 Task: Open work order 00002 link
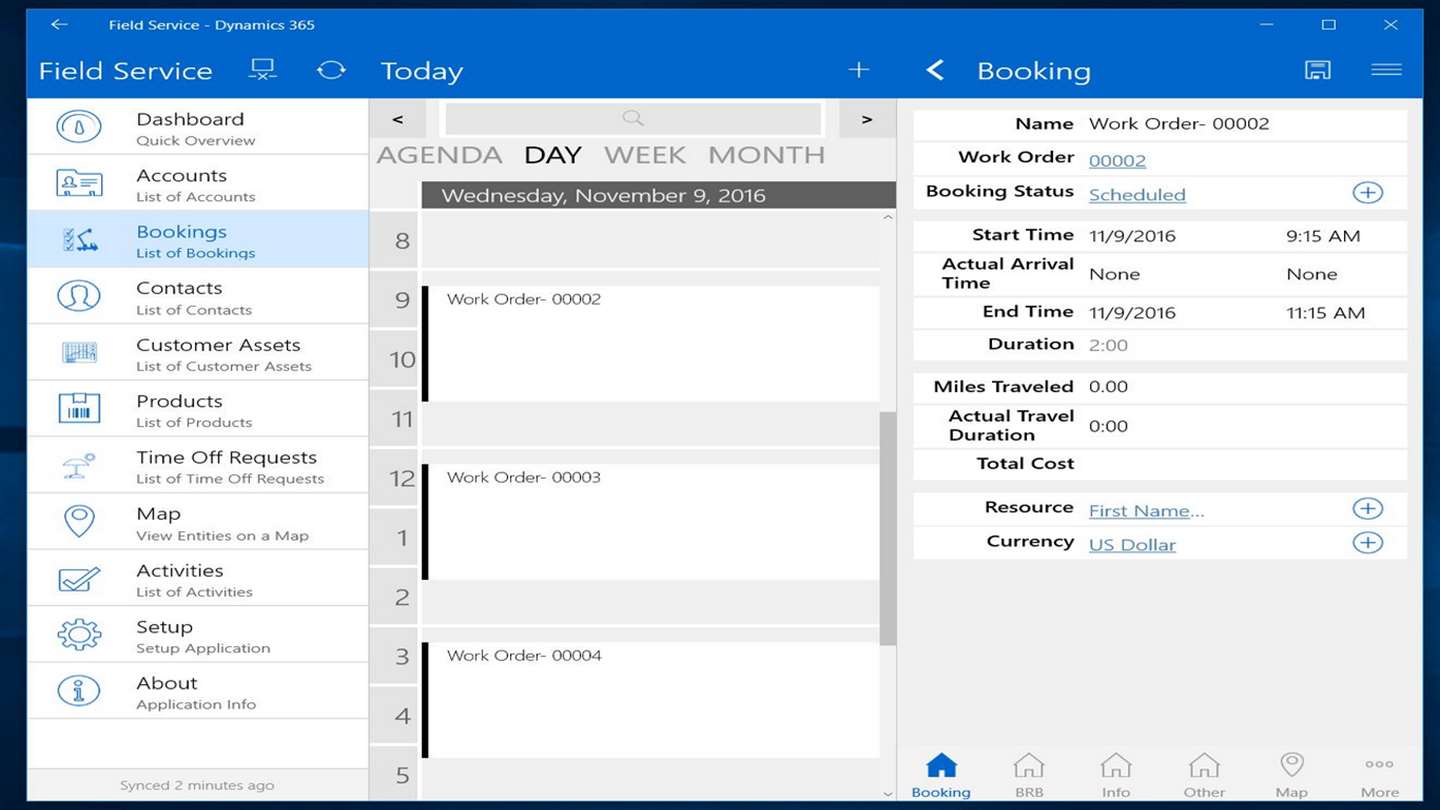[x=1117, y=160]
